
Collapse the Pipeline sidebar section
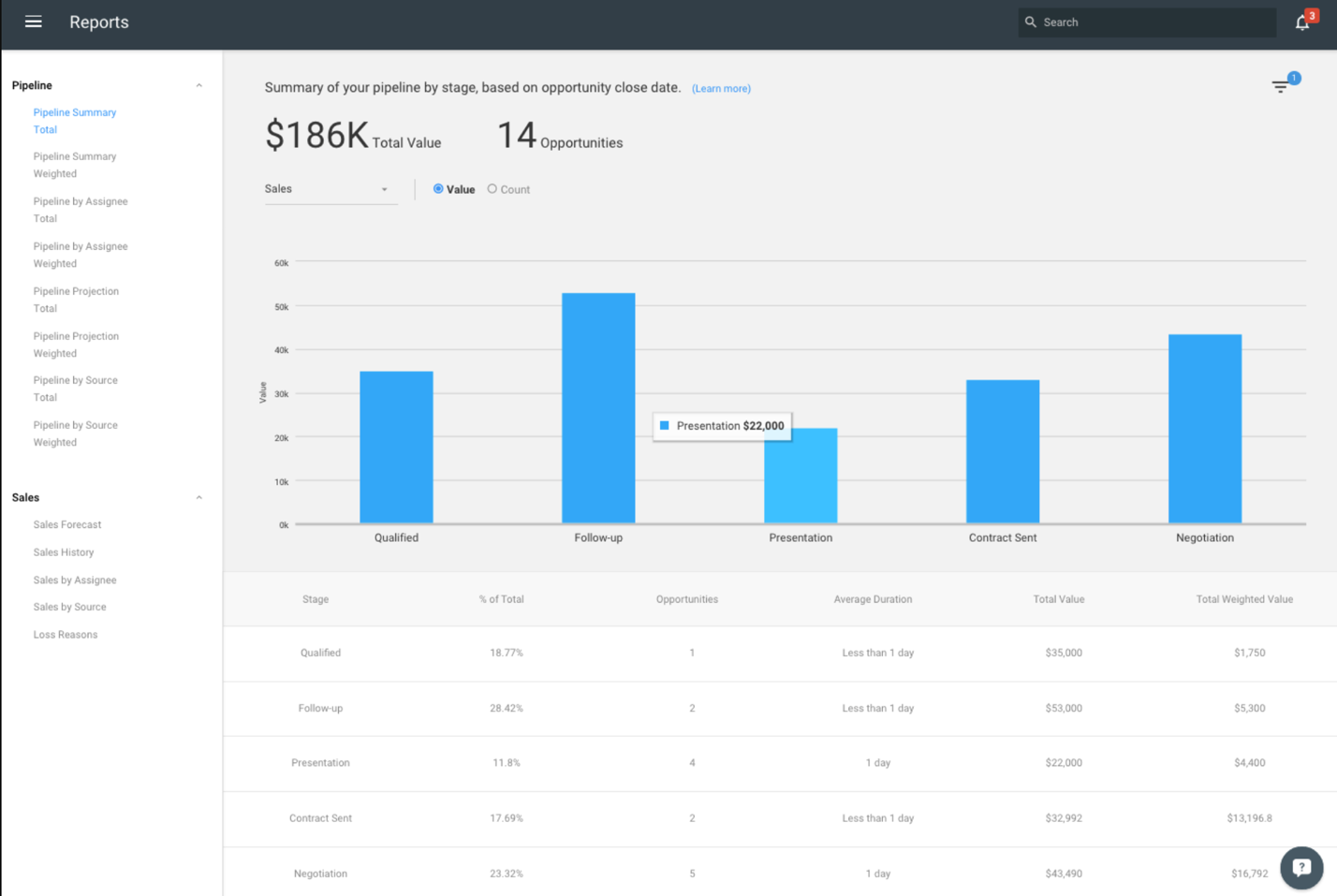click(x=198, y=85)
